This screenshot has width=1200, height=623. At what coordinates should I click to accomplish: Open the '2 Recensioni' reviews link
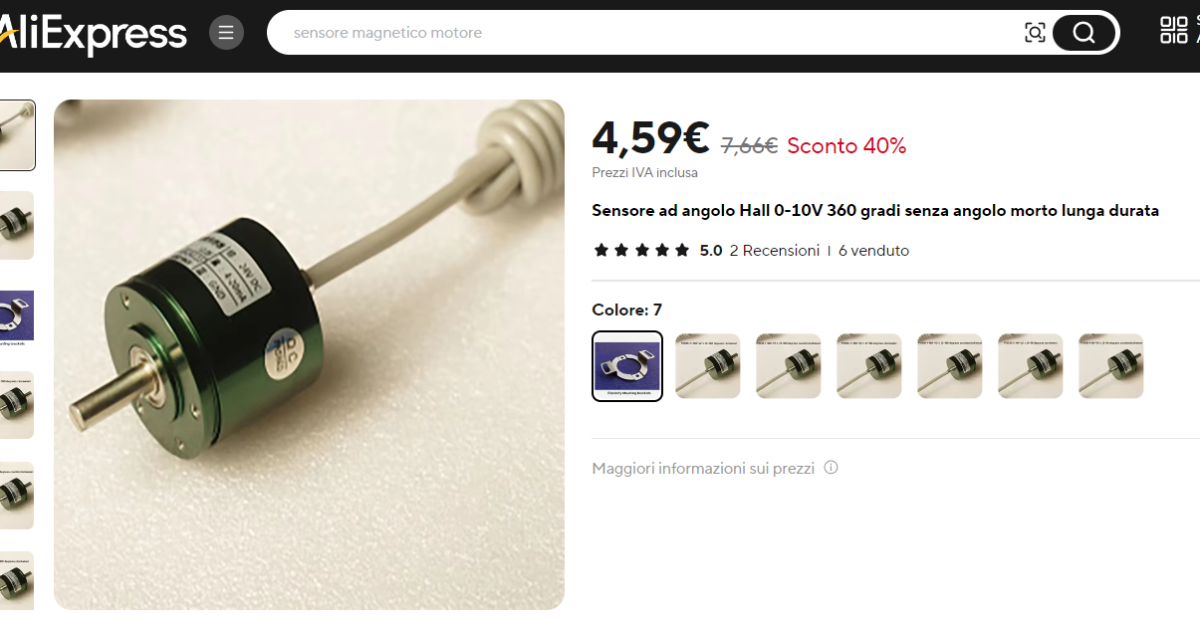774,250
